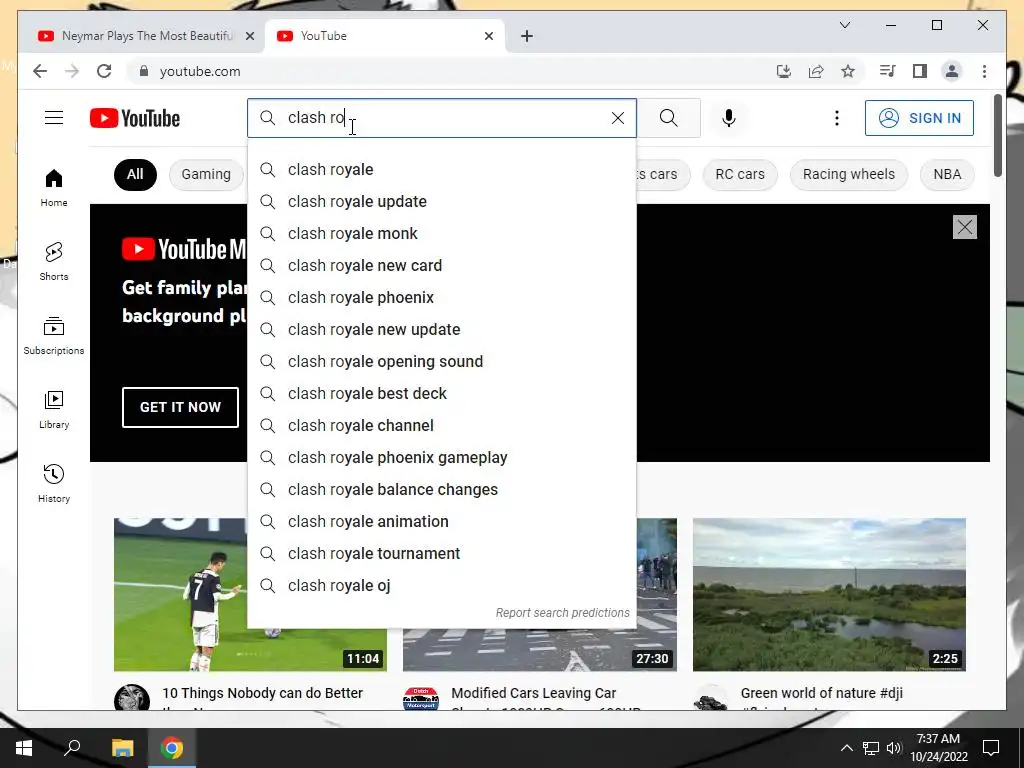Screen dimensions: 1024x768
Task: Choose suggestion "clash royale update"
Action: (x=441, y=202)
